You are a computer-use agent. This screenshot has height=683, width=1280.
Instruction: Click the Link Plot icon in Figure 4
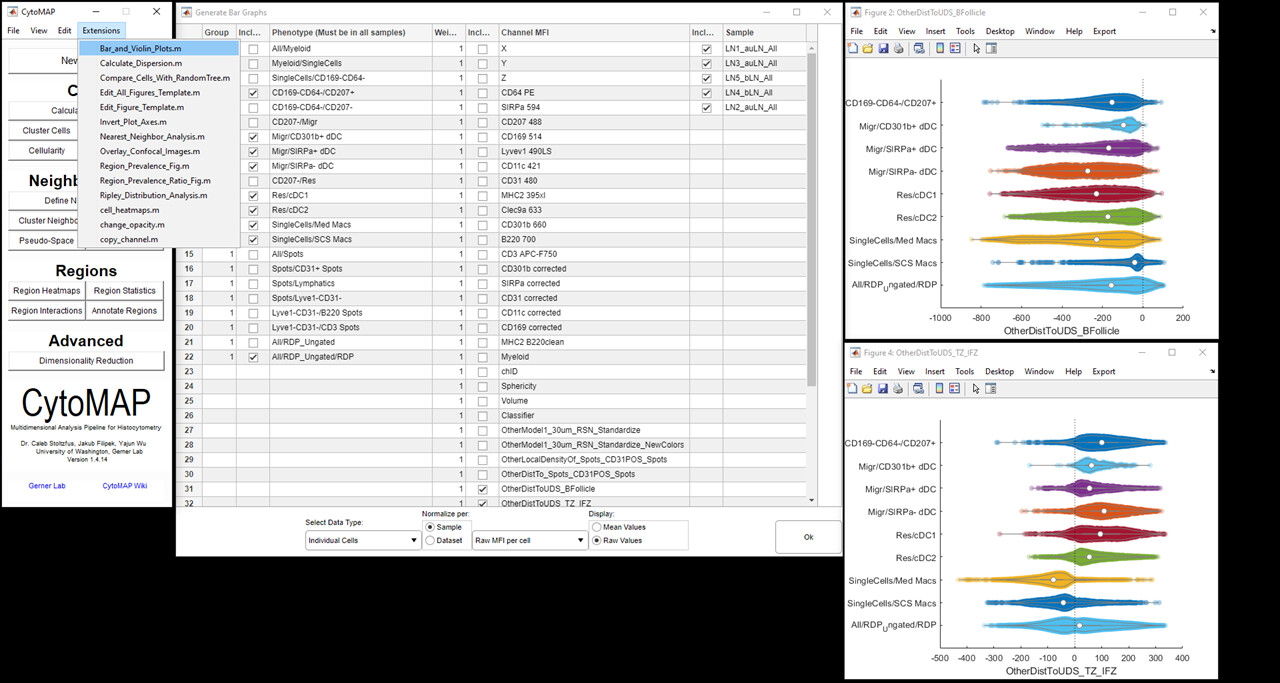[x=919, y=388]
